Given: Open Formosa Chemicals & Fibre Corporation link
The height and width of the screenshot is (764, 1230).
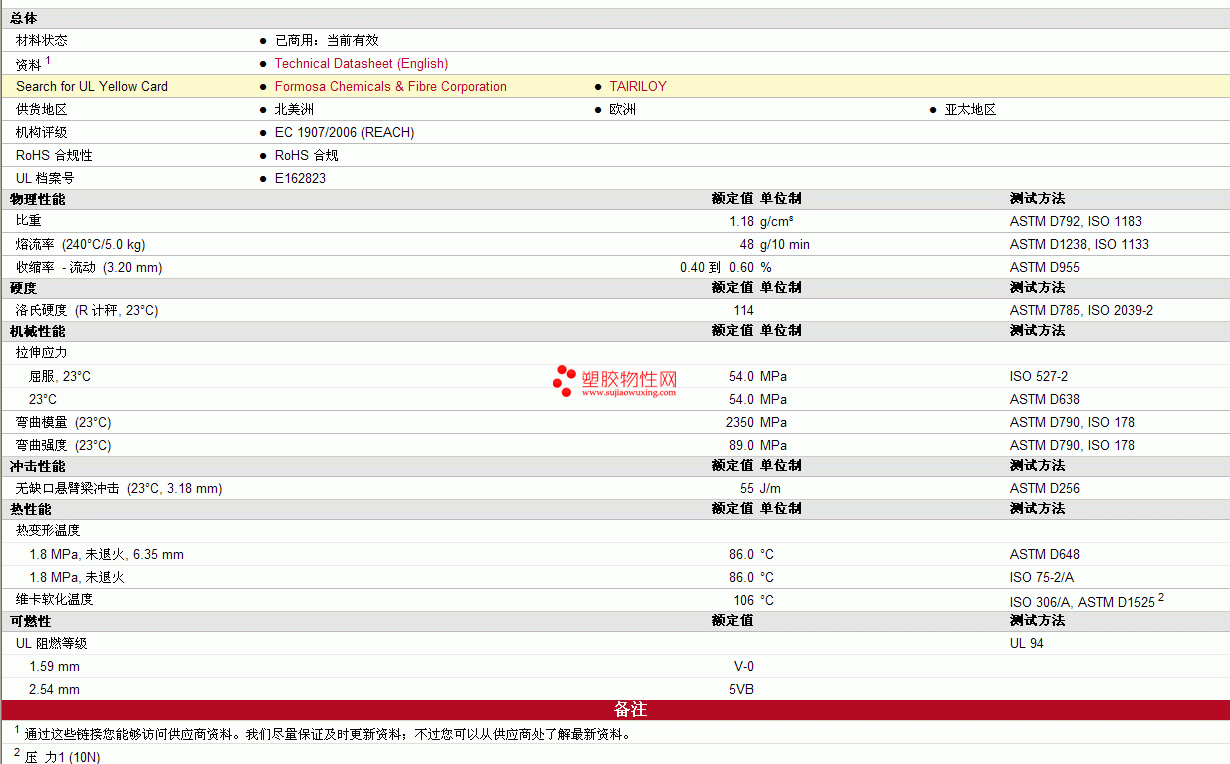Looking at the screenshot, I should pos(391,86).
